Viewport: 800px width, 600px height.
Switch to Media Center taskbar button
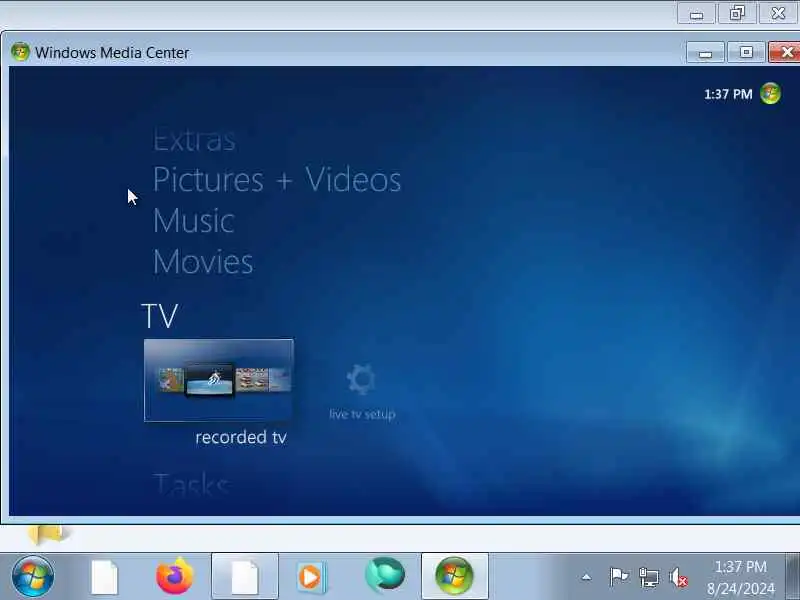click(455, 577)
